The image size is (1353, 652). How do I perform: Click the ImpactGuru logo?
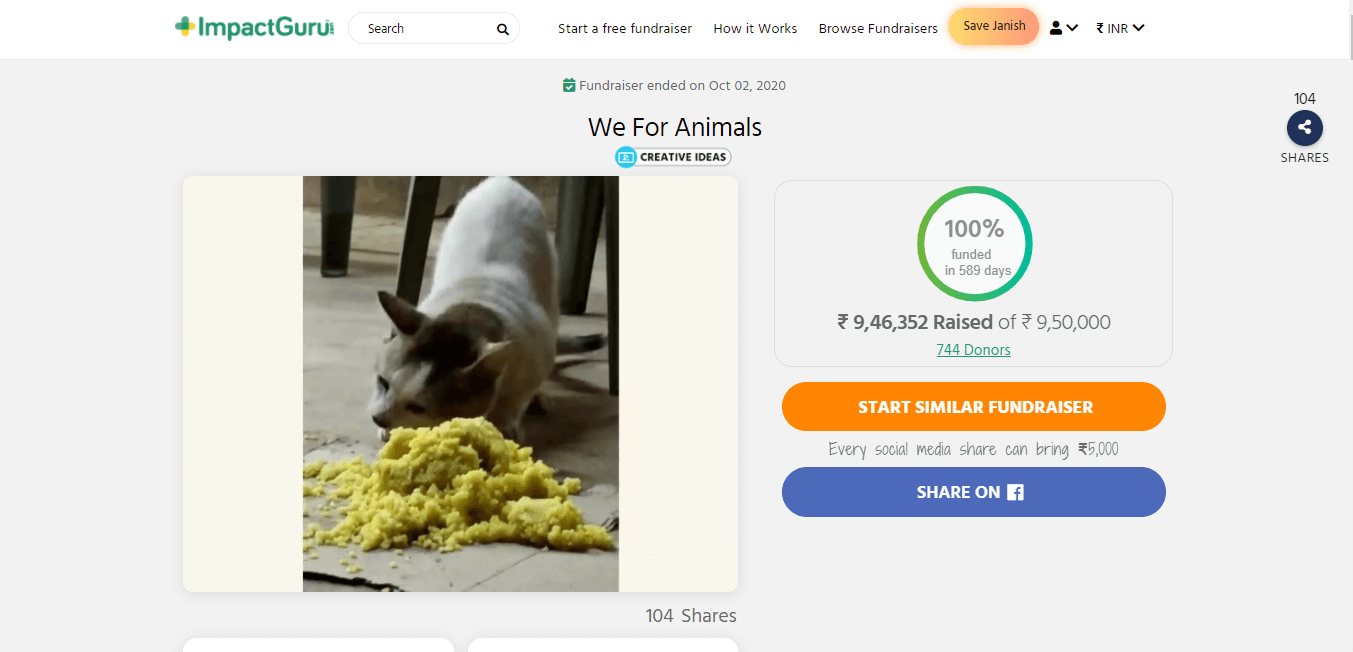pyautogui.click(x=254, y=28)
